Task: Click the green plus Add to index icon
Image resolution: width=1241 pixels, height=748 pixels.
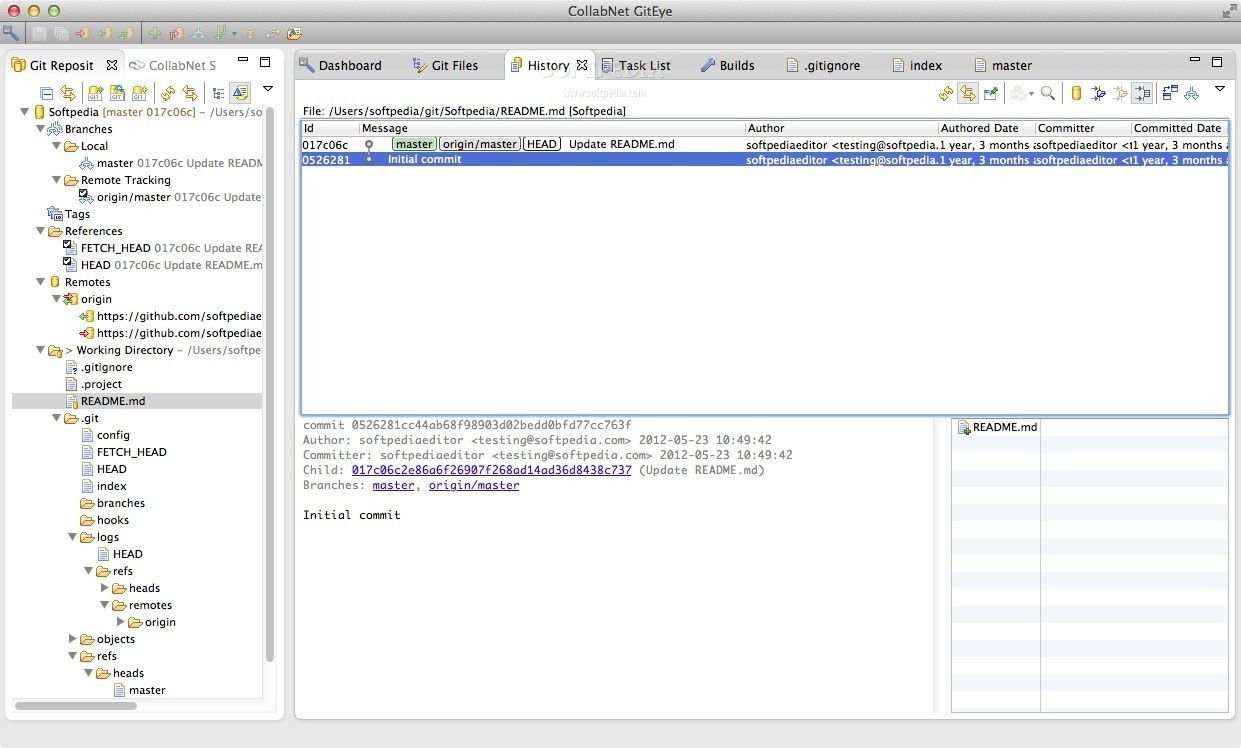Action: pyautogui.click(x=155, y=33)
